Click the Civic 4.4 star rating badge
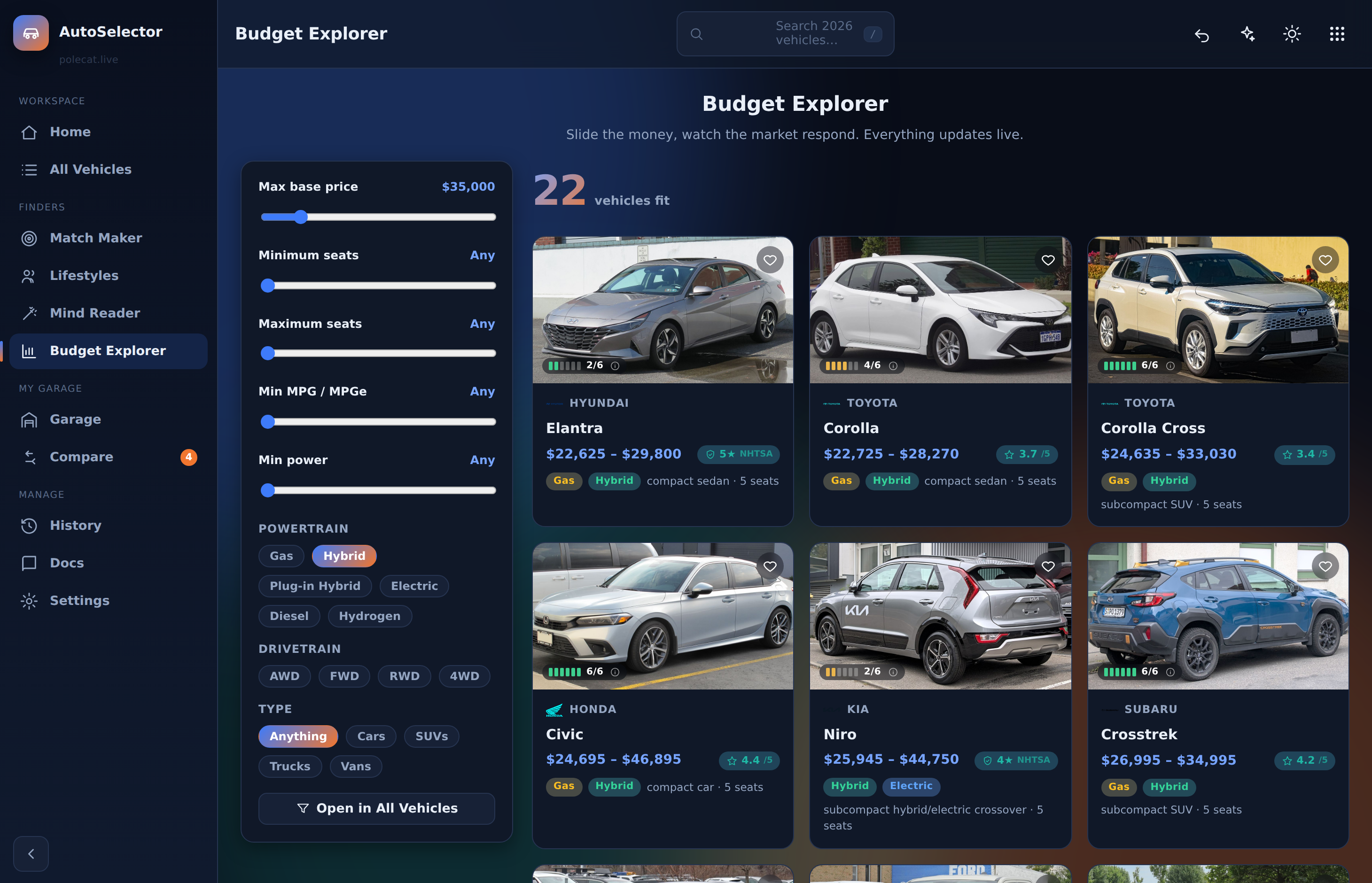This screenshot has height=883, width=1372. click(x=749, y=760)
